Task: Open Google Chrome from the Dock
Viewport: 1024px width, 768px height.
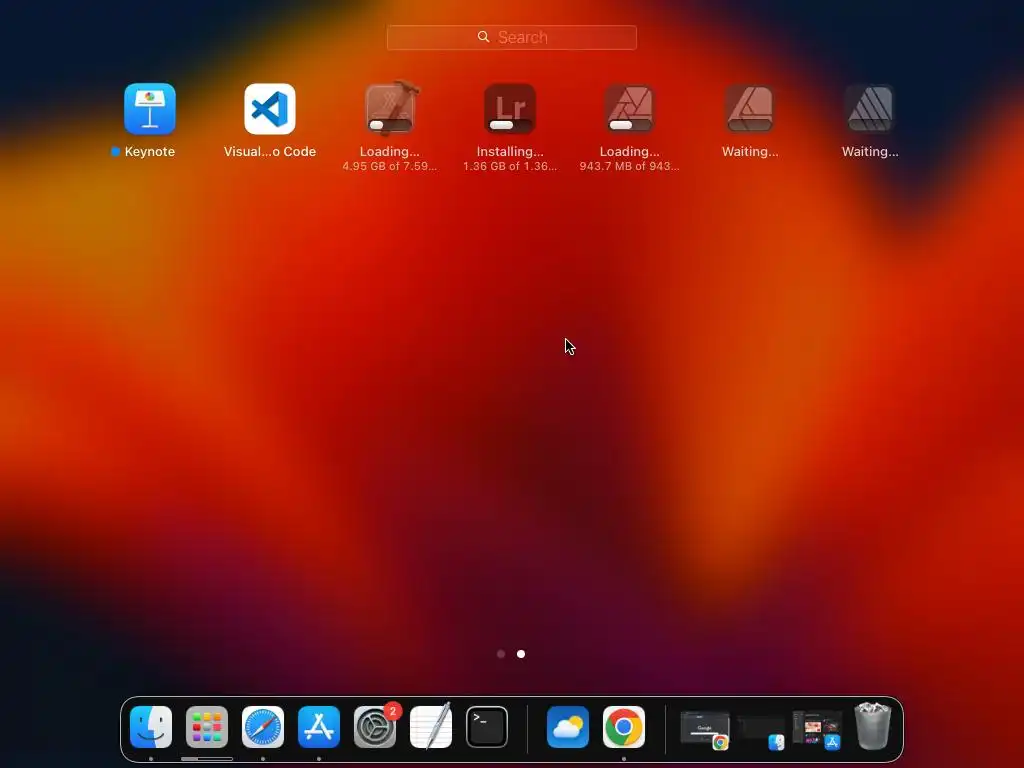Action: tap(624, 727)
